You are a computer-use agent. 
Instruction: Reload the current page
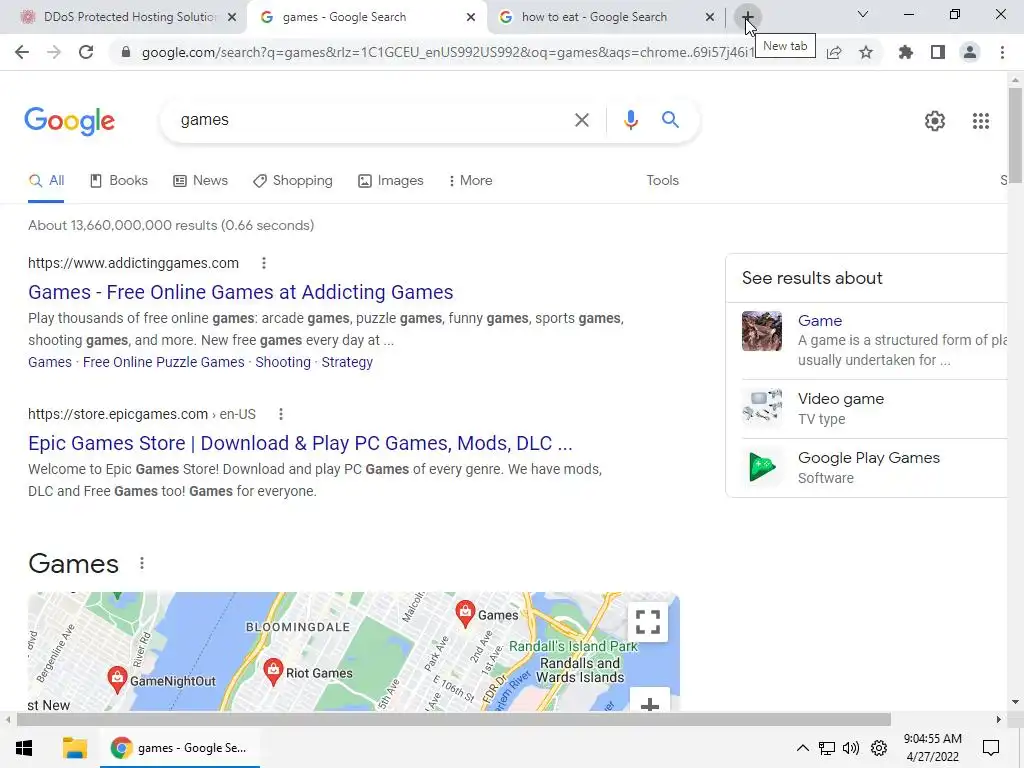[x=86, y=52]
